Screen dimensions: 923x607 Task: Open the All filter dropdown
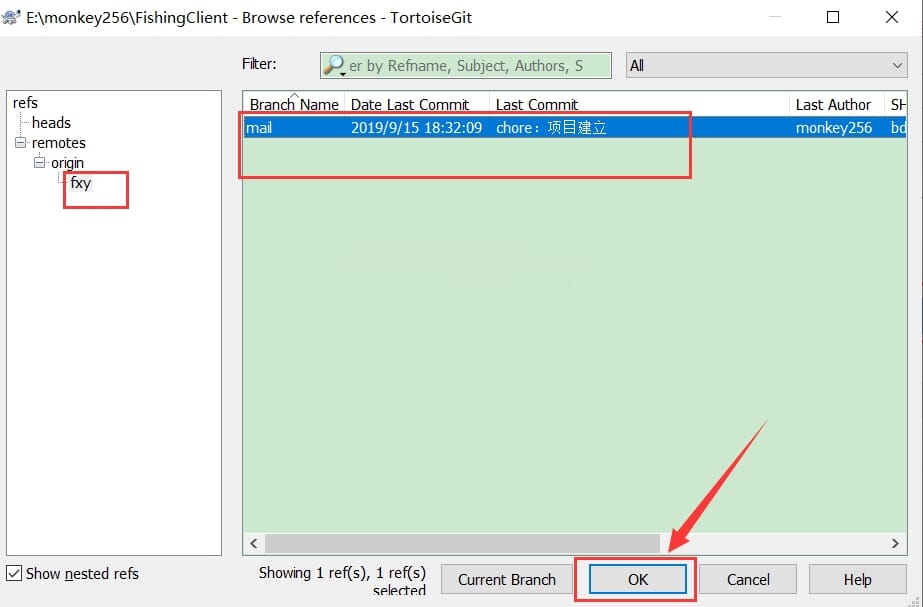point(766,65)
